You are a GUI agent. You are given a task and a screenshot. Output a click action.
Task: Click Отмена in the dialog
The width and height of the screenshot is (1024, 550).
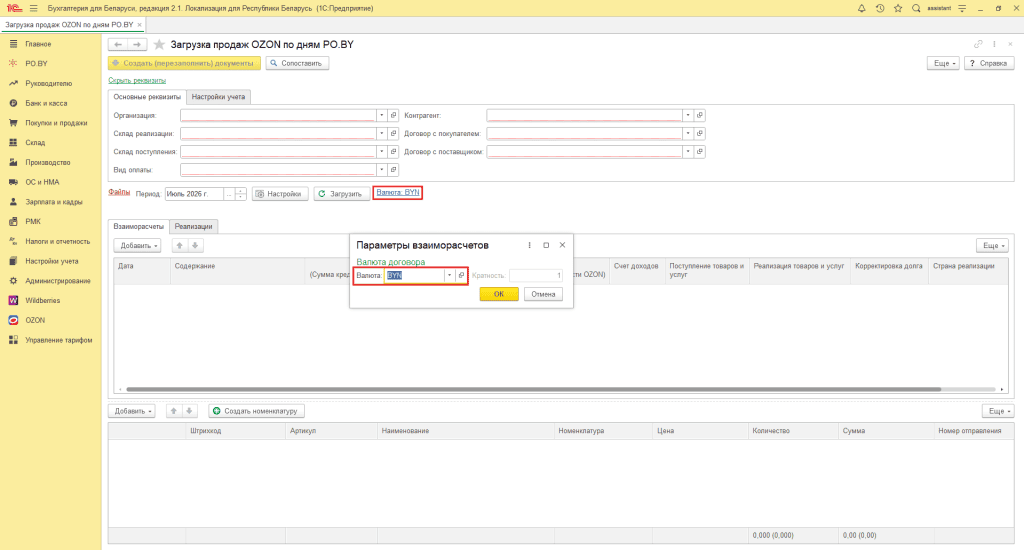[x=543, y=294]
